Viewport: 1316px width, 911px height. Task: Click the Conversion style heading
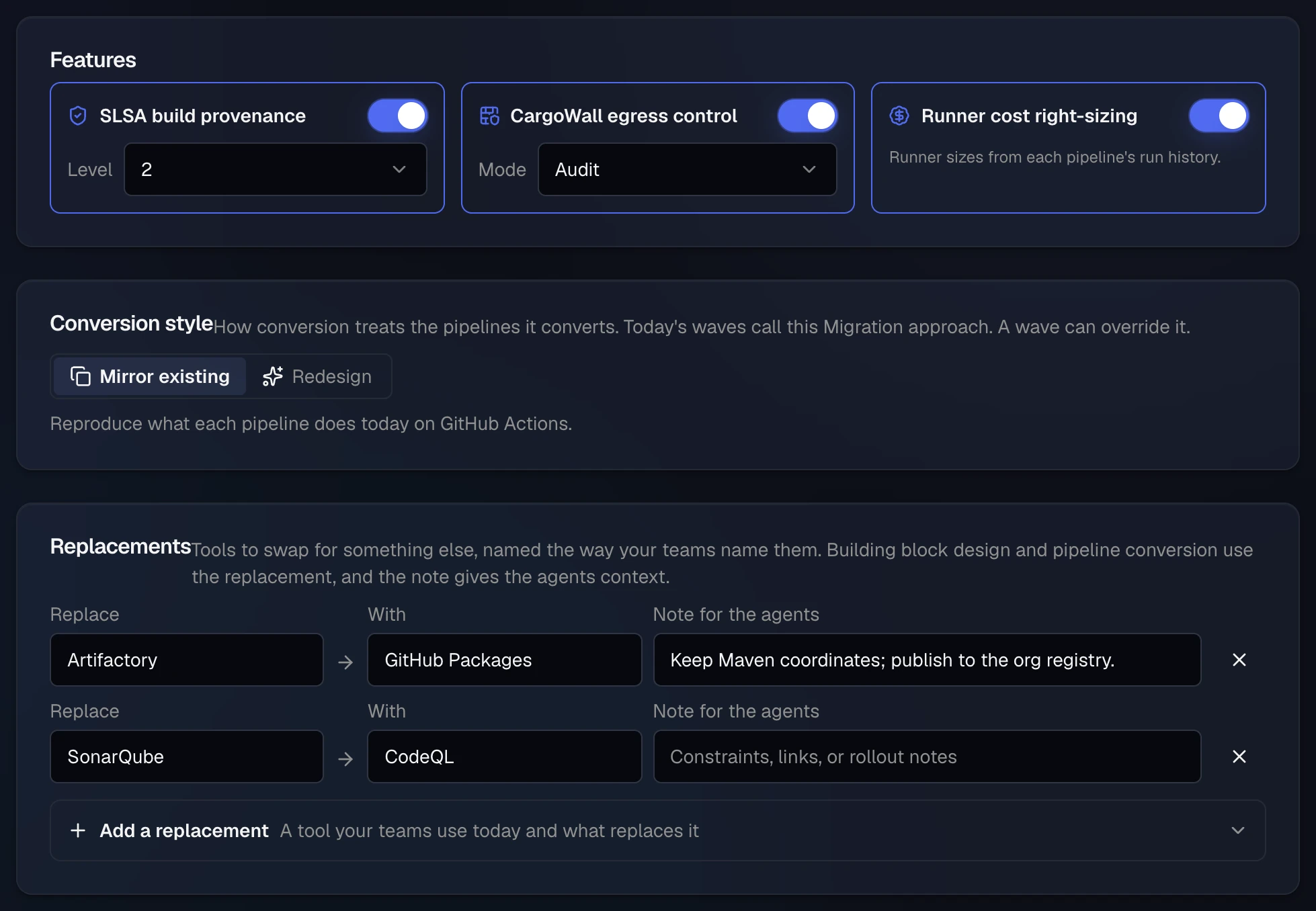click(132, 323)
